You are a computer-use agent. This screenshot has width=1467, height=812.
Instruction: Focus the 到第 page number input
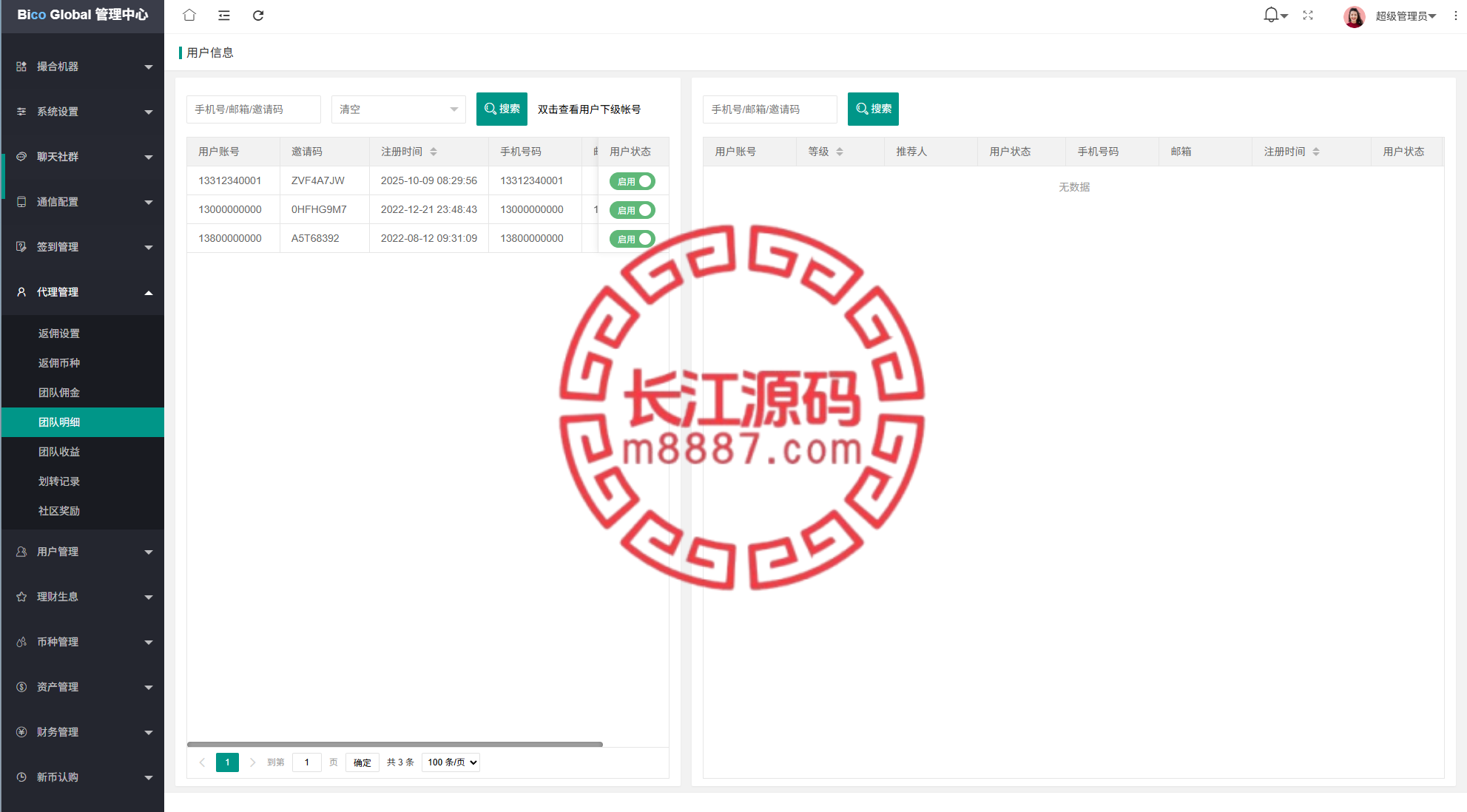pyautogui.click(x=307, y=762)
